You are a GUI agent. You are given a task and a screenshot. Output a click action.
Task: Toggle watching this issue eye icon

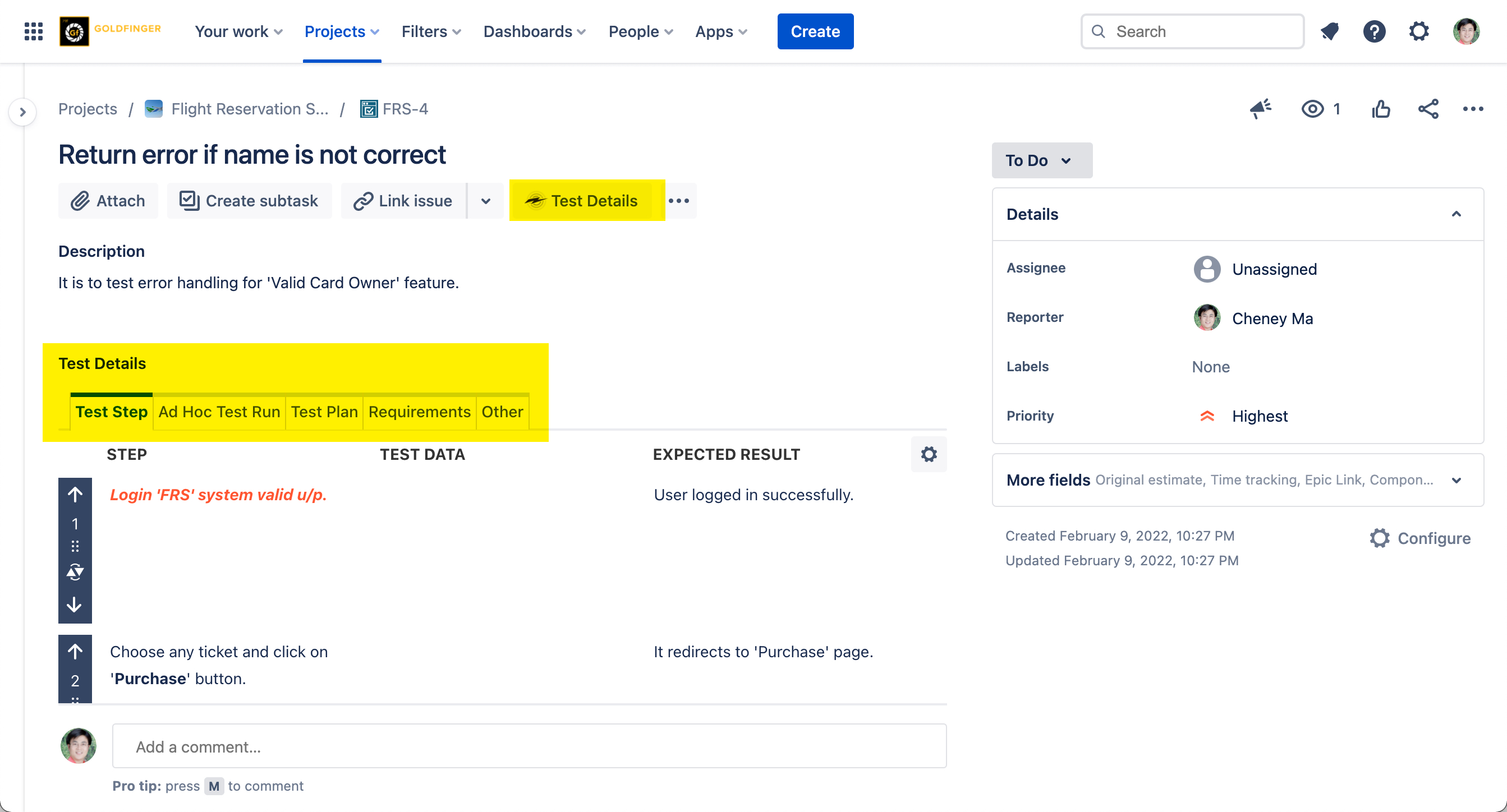click(x=1313, y=109)
